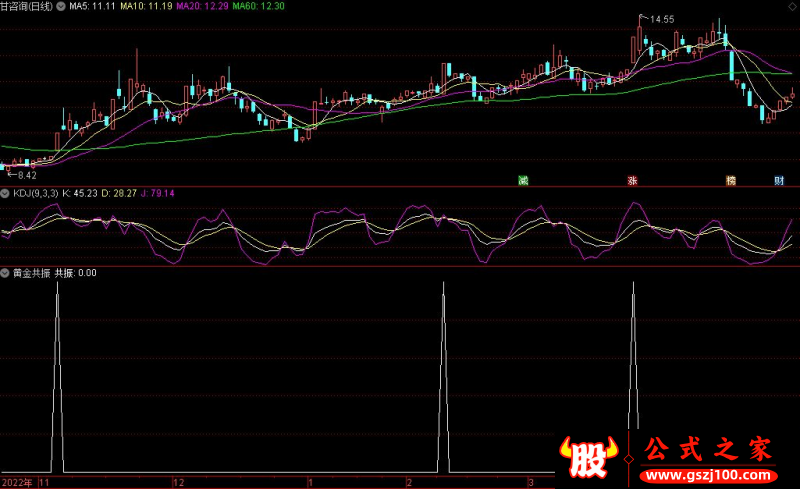Viewport: 800px width, 489px height.
Task: Click the 14.55 high price annotation
Action: point(661,19)
